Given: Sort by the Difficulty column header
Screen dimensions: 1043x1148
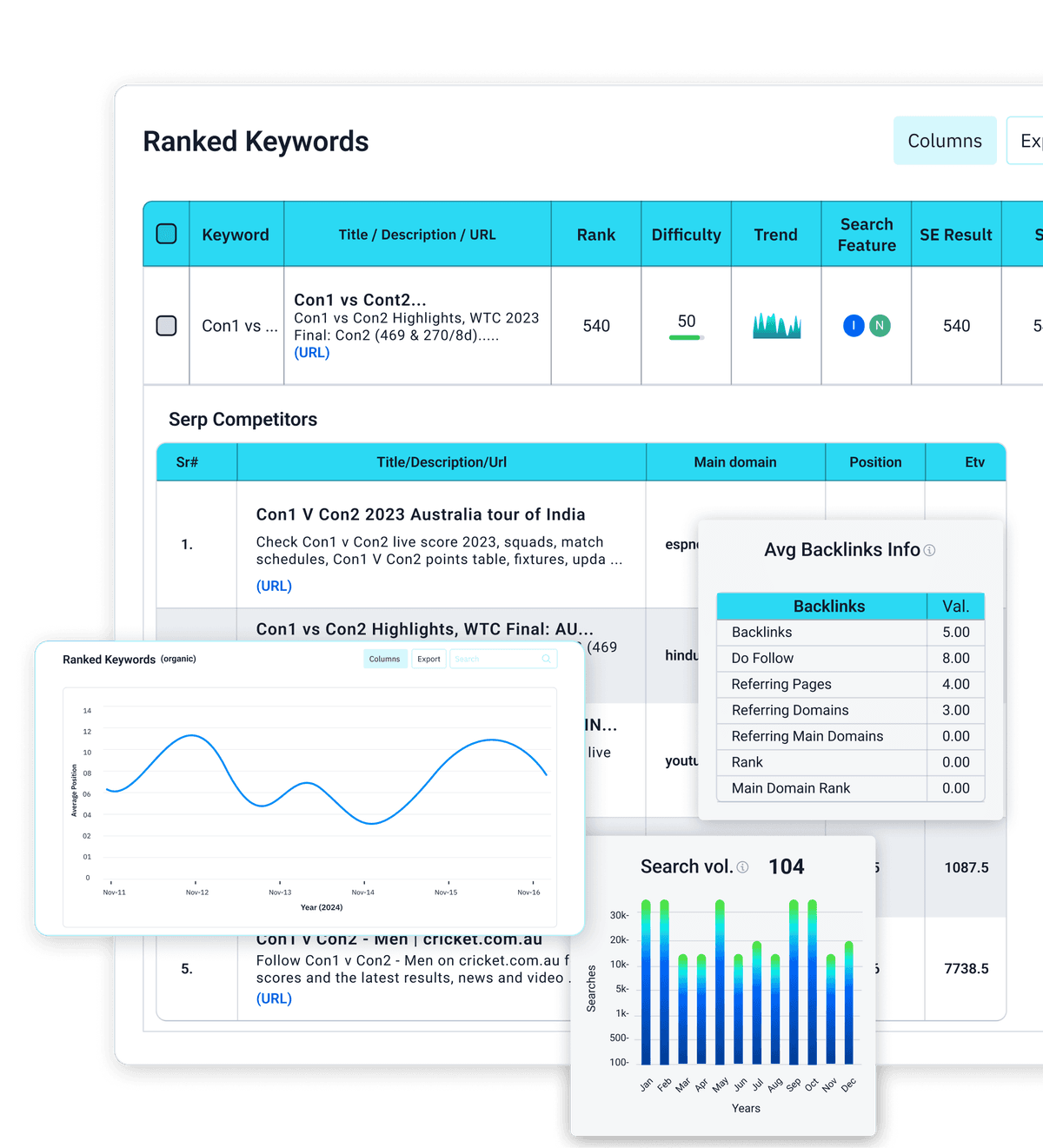Looking at the screenshot, I should coord(686,235).
